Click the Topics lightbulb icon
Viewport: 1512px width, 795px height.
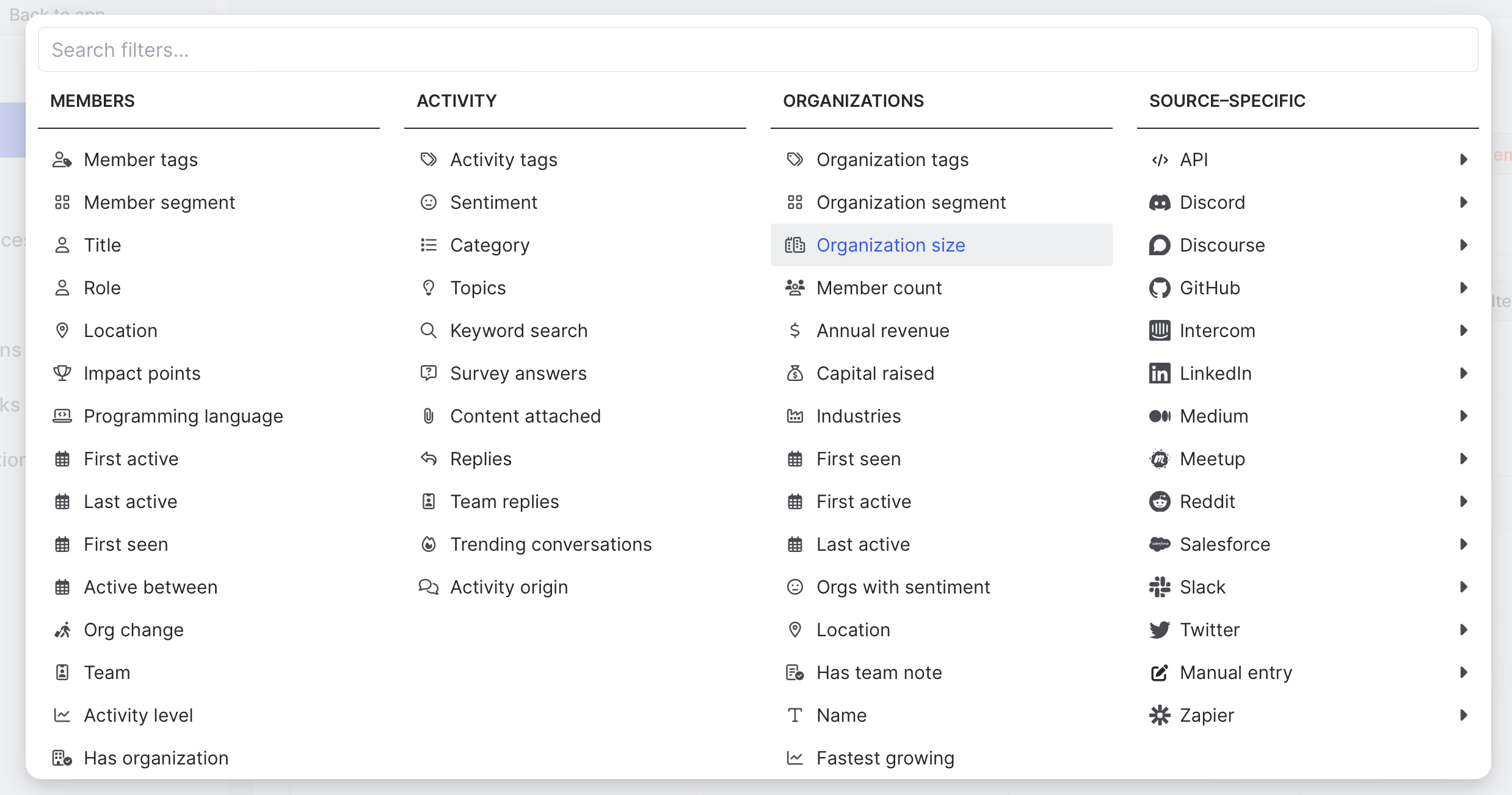point(429,288)
